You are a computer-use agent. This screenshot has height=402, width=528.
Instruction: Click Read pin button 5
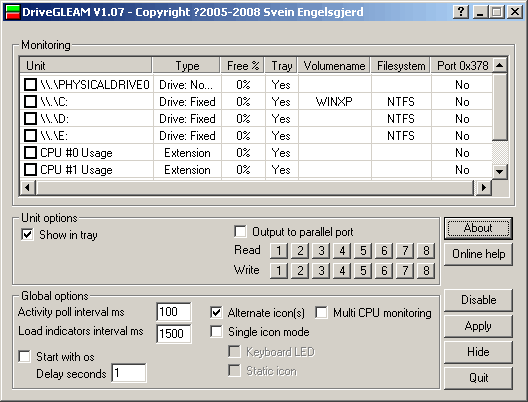[363, 251]
